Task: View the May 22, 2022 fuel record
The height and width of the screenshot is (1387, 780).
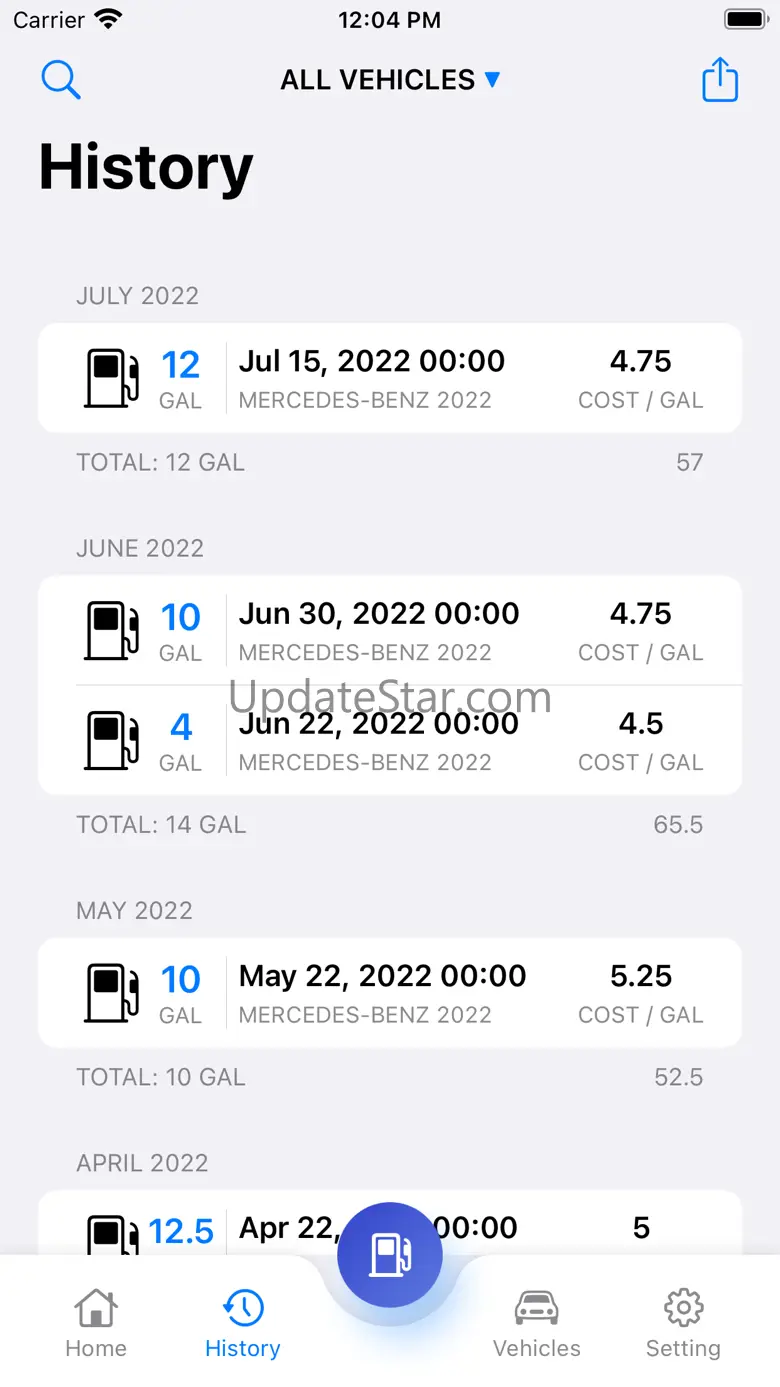Action: (x=390, y=993)
